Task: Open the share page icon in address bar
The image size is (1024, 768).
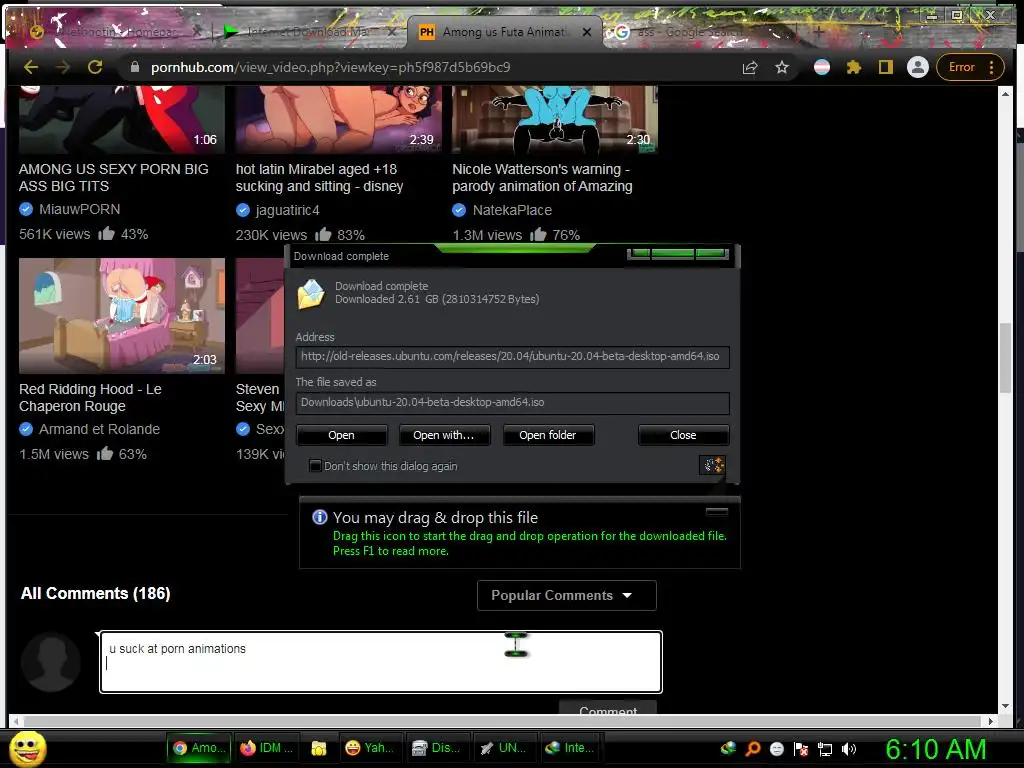Action: tap(750, 67)
